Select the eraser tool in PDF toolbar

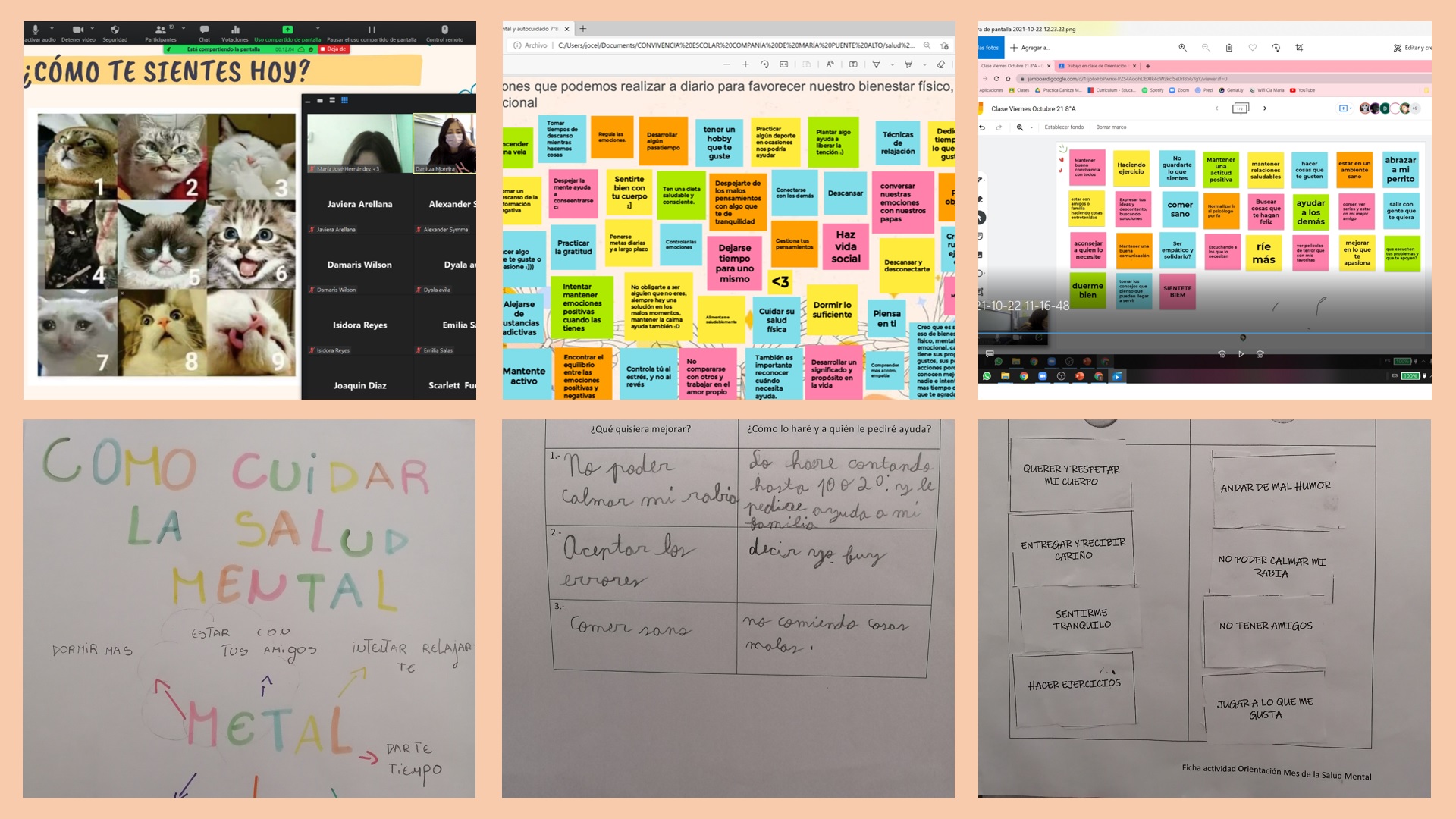940,64
